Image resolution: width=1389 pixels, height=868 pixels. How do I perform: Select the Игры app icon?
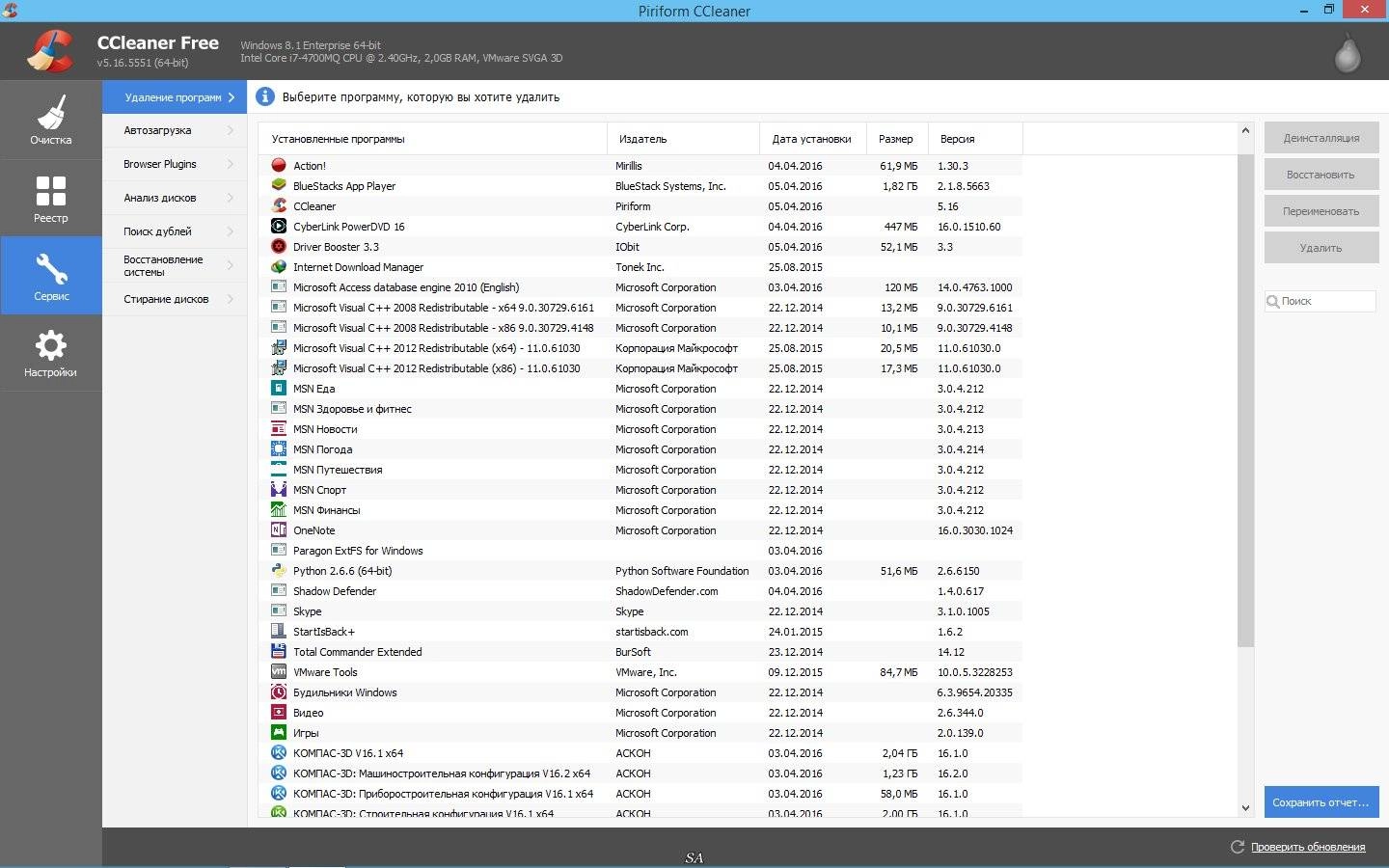point(279,732)
